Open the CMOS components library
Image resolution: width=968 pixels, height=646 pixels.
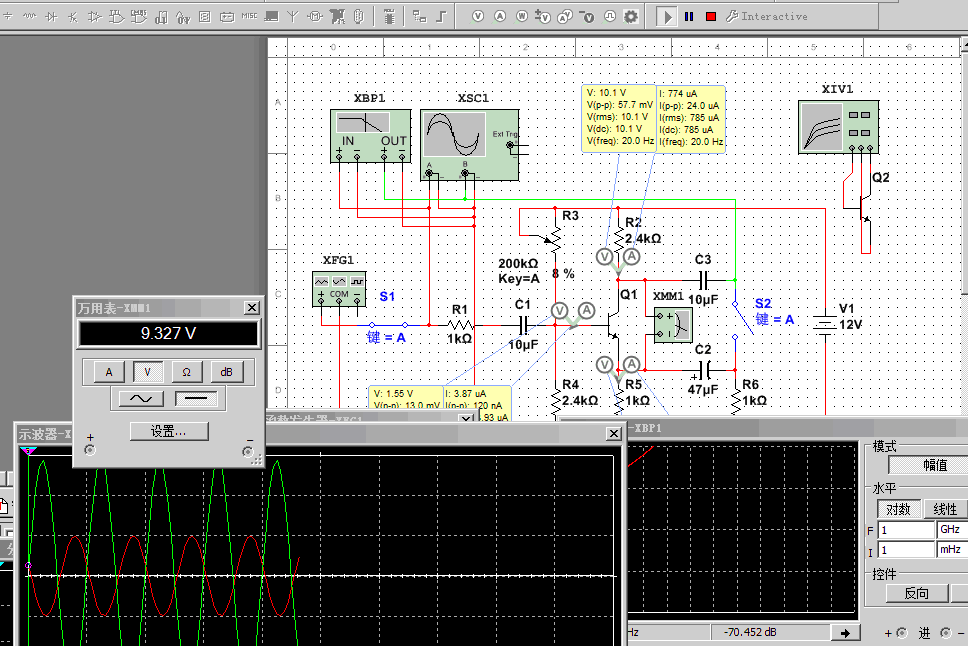[x=139, y=17]
